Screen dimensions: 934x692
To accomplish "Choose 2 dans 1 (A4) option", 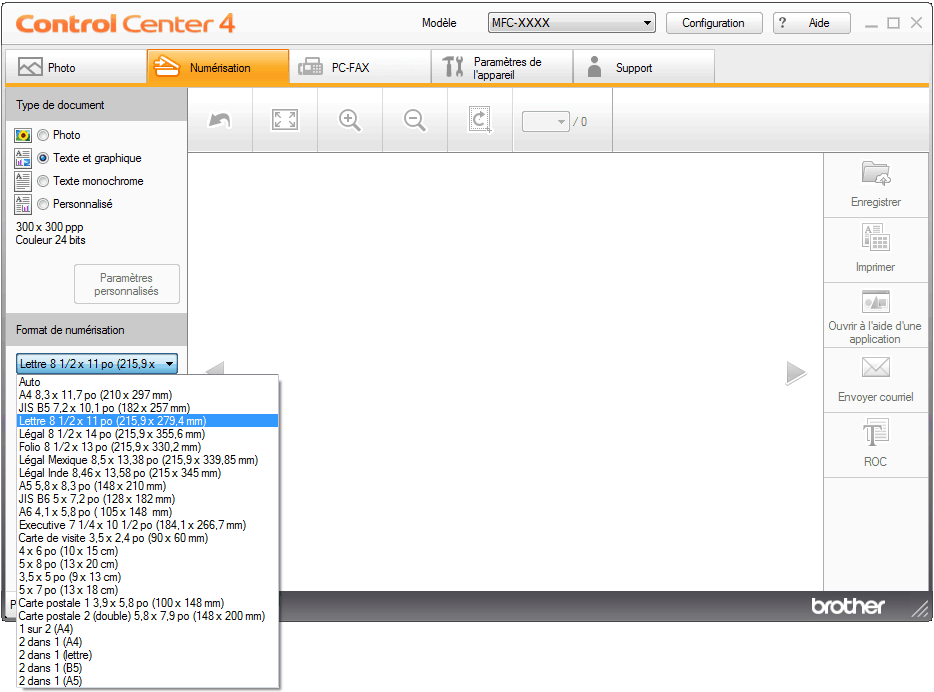I will click(148, 642).
